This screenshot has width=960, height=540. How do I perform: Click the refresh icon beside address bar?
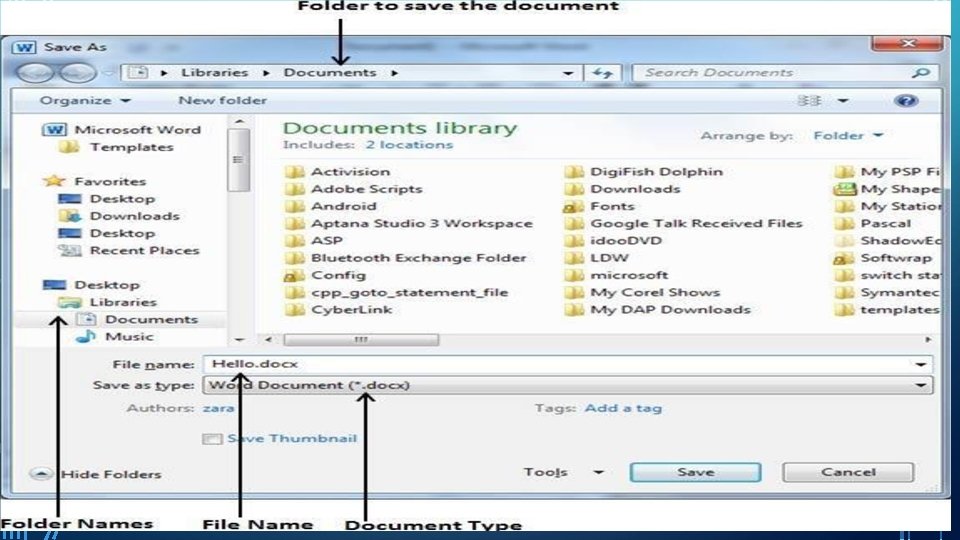602,73
